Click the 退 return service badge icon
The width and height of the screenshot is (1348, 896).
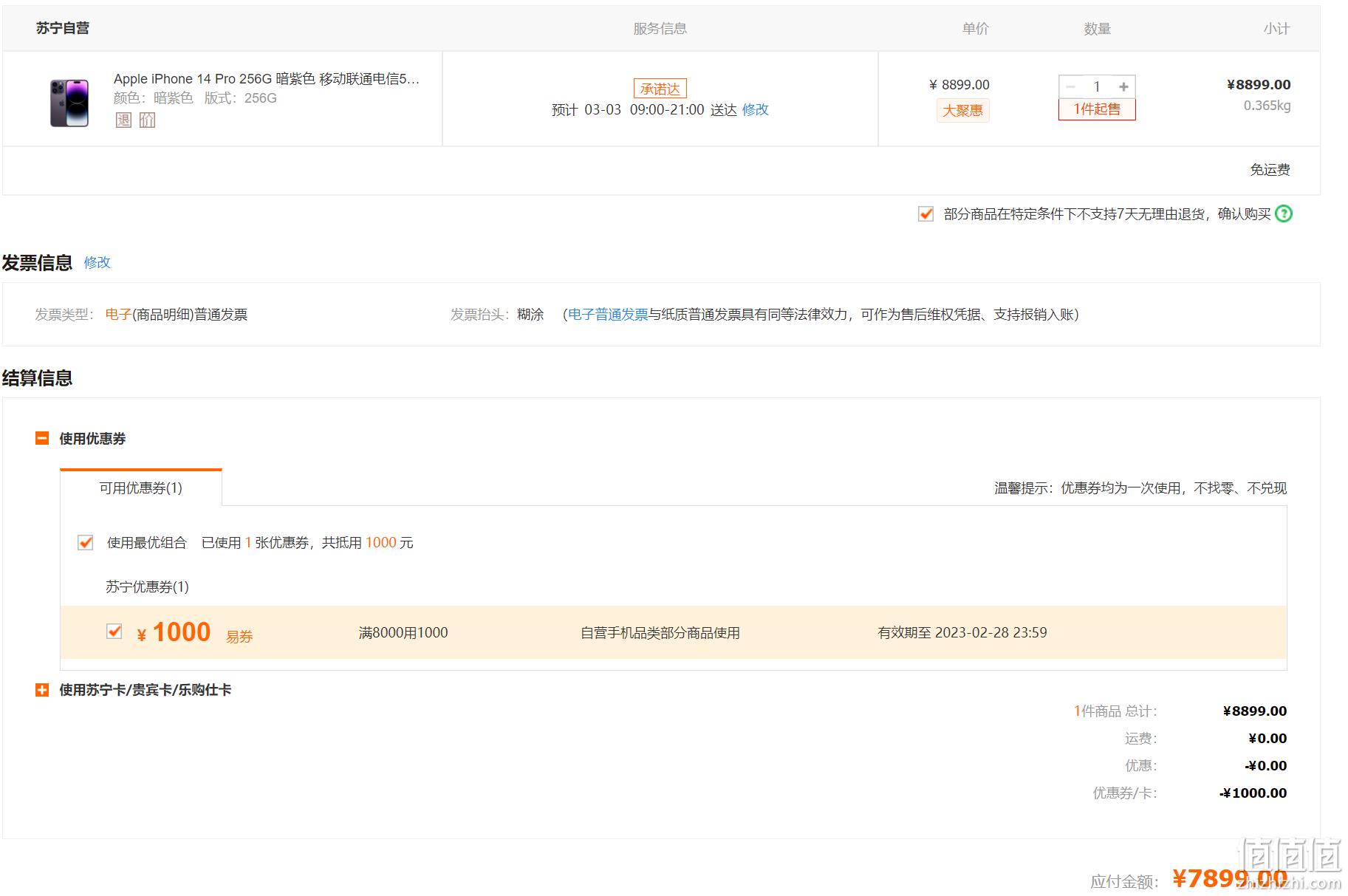coord(124,120)
